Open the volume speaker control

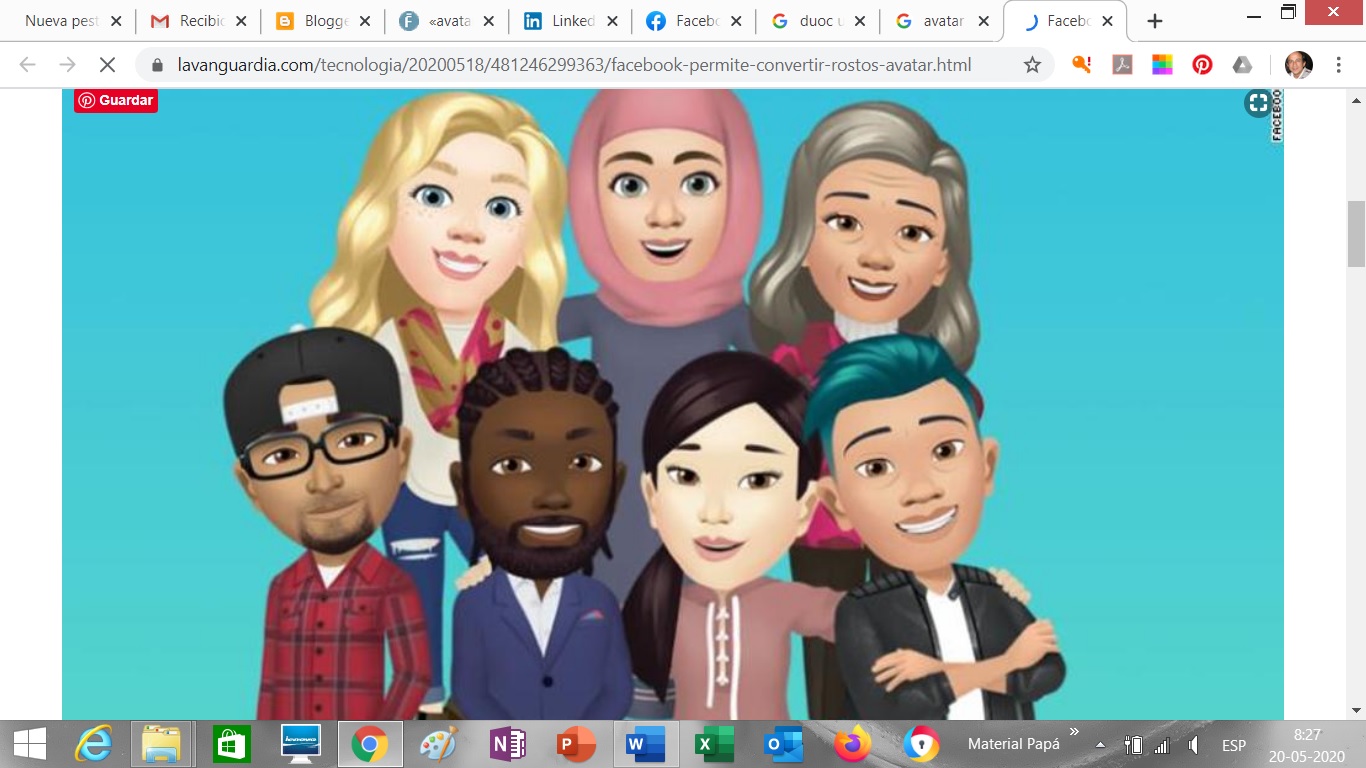pos(1193,745)
